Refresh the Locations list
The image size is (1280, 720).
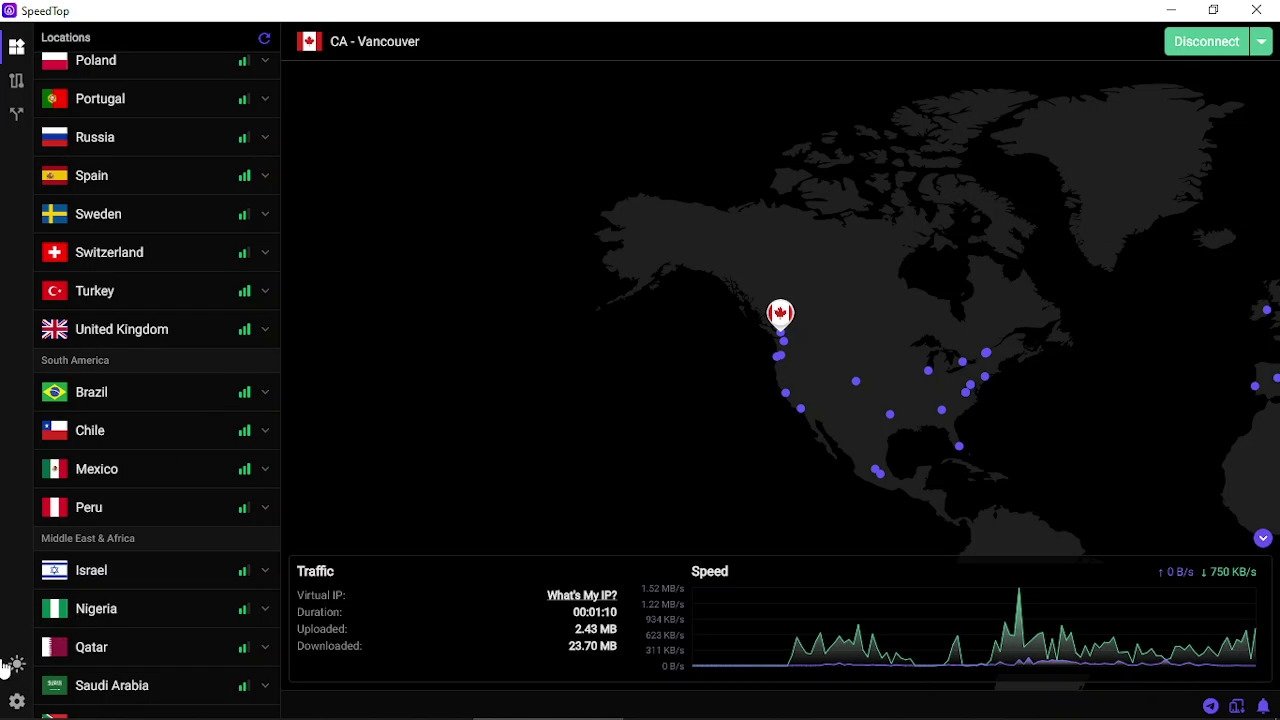coord(264,38)
